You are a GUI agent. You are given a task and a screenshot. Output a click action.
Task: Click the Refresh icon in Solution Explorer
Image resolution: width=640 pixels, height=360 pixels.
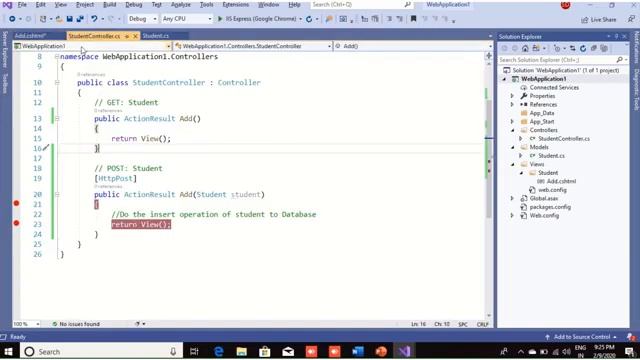point(583,49)
